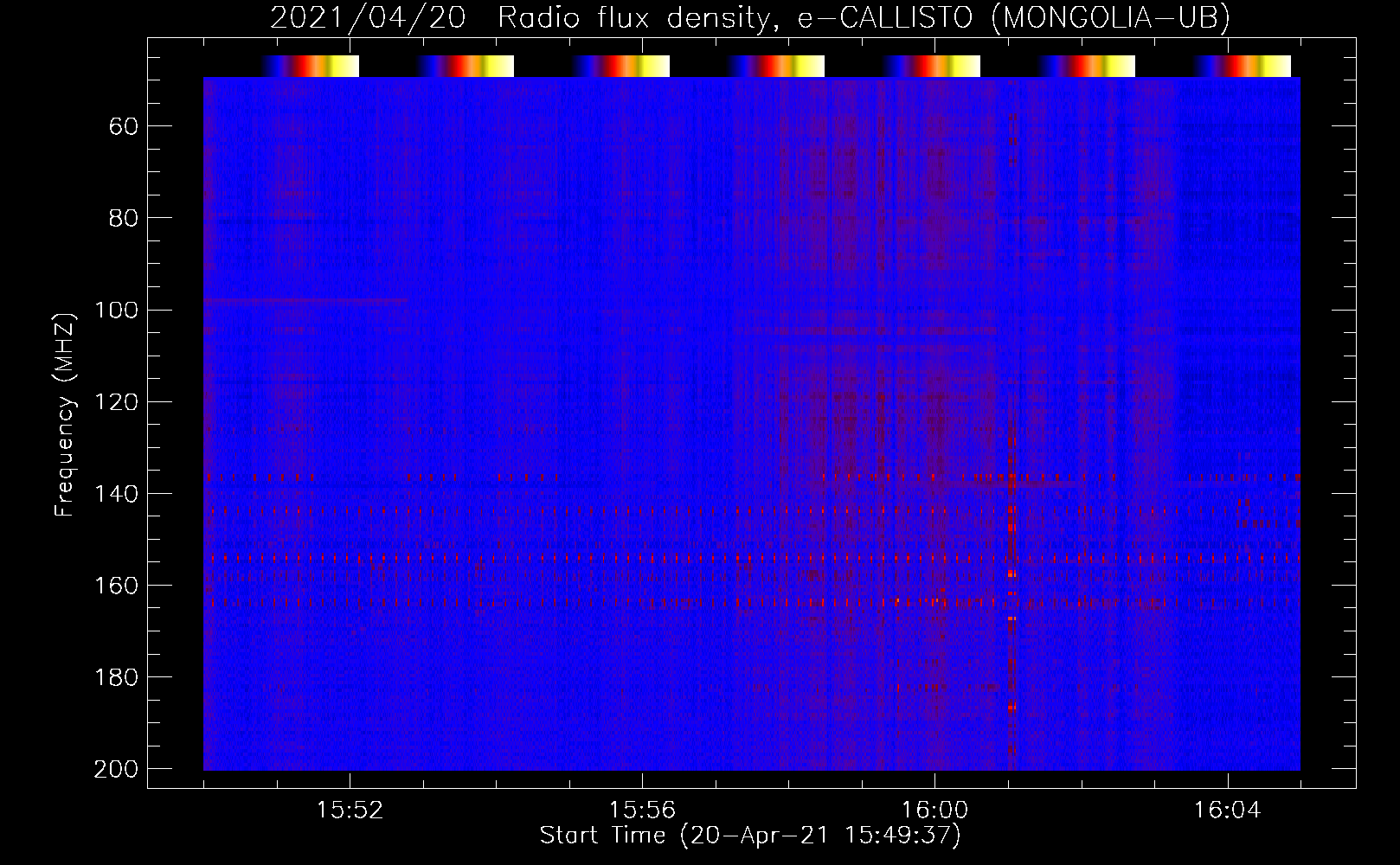Click the "Start Time (20-Apr-21 15:49:37)" label
The height and width of the screenshot is (865, 1400).
pyautogui.click(x=750, y=836)
